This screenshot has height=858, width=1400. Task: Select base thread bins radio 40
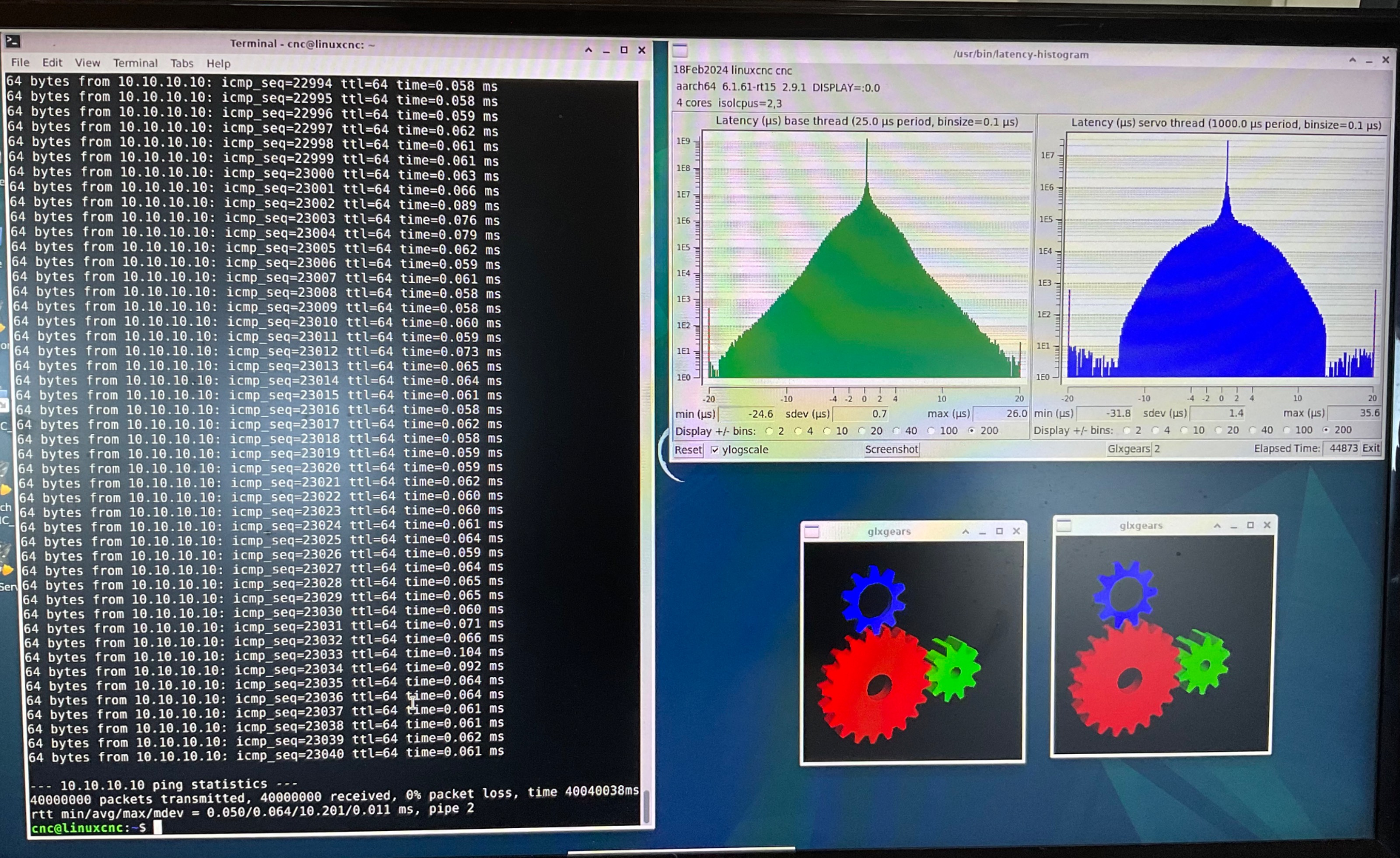[x=896, y=431]
